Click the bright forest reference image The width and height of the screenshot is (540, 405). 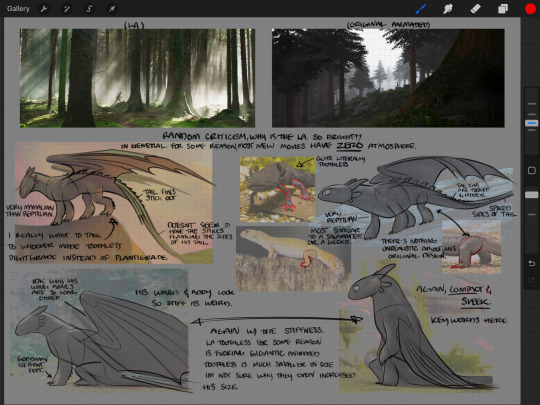[x=137, y=78]
